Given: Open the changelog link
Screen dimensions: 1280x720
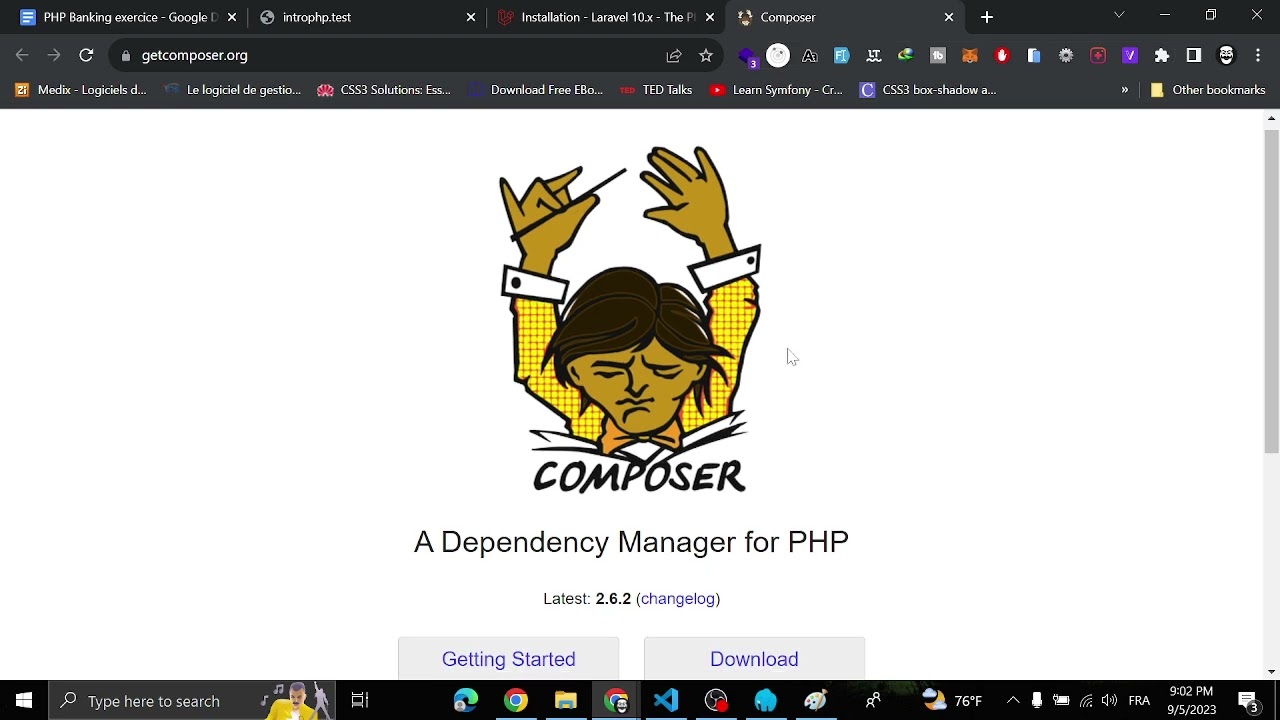Looking at the screenshot, I should (x=678, y=599).
